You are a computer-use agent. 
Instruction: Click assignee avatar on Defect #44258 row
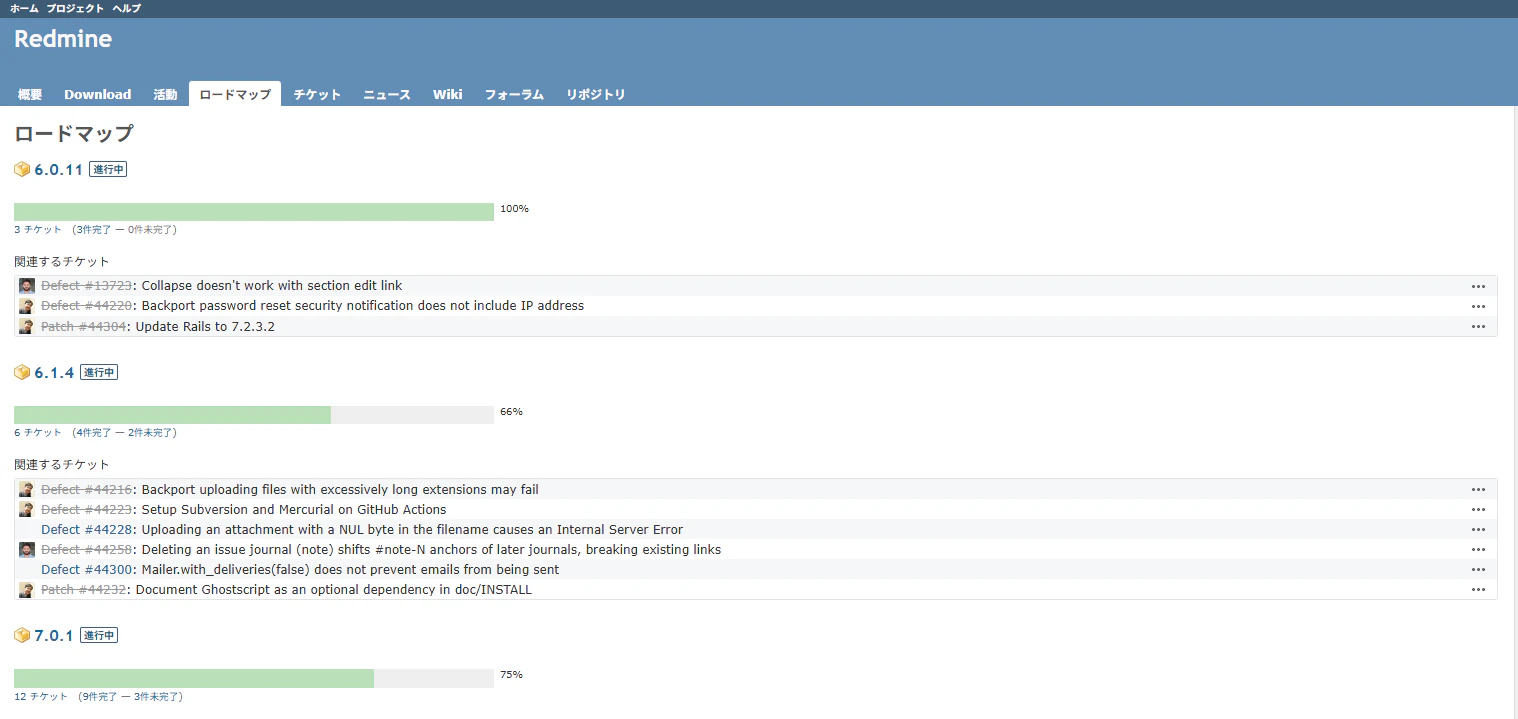(x=27, y=550)
